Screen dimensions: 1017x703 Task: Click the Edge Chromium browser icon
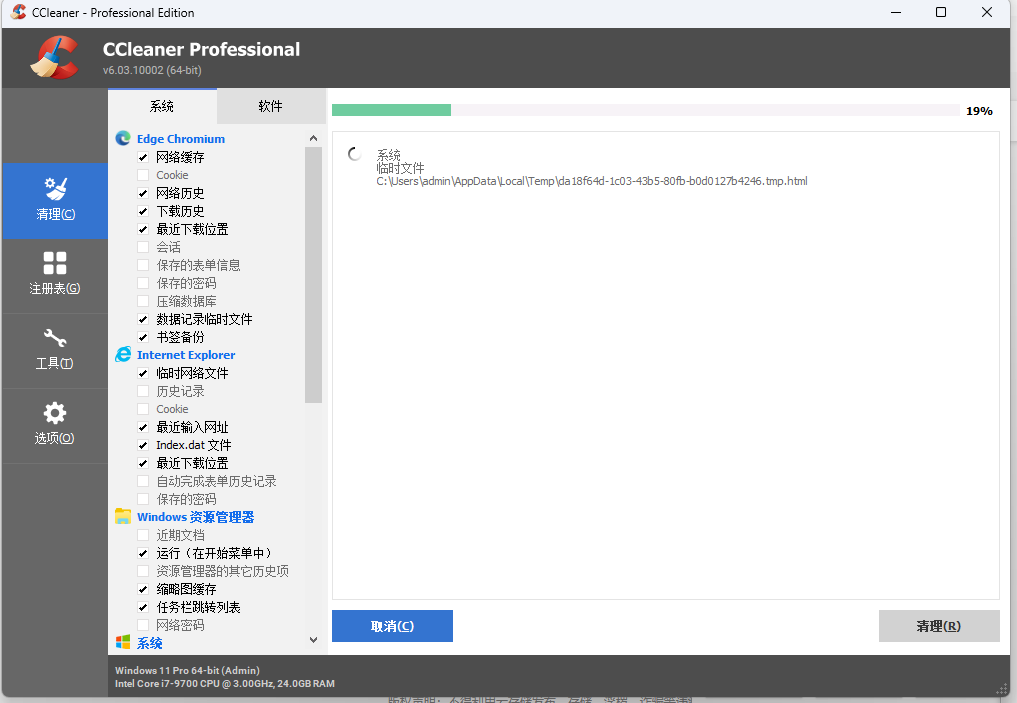123,138
